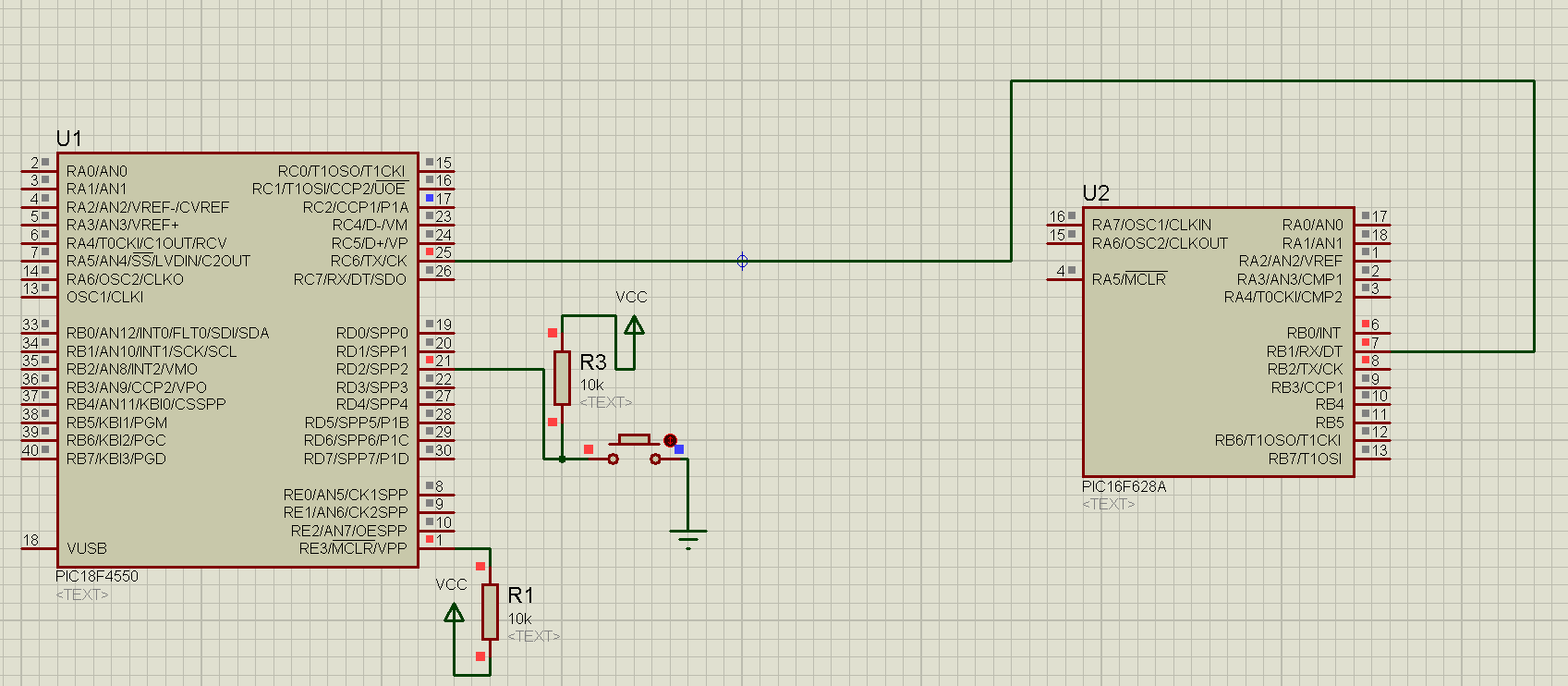The height and width of the screenshot is (686, 1568).
Task: Click the VCC label left of R1
Action: (452, 584)
